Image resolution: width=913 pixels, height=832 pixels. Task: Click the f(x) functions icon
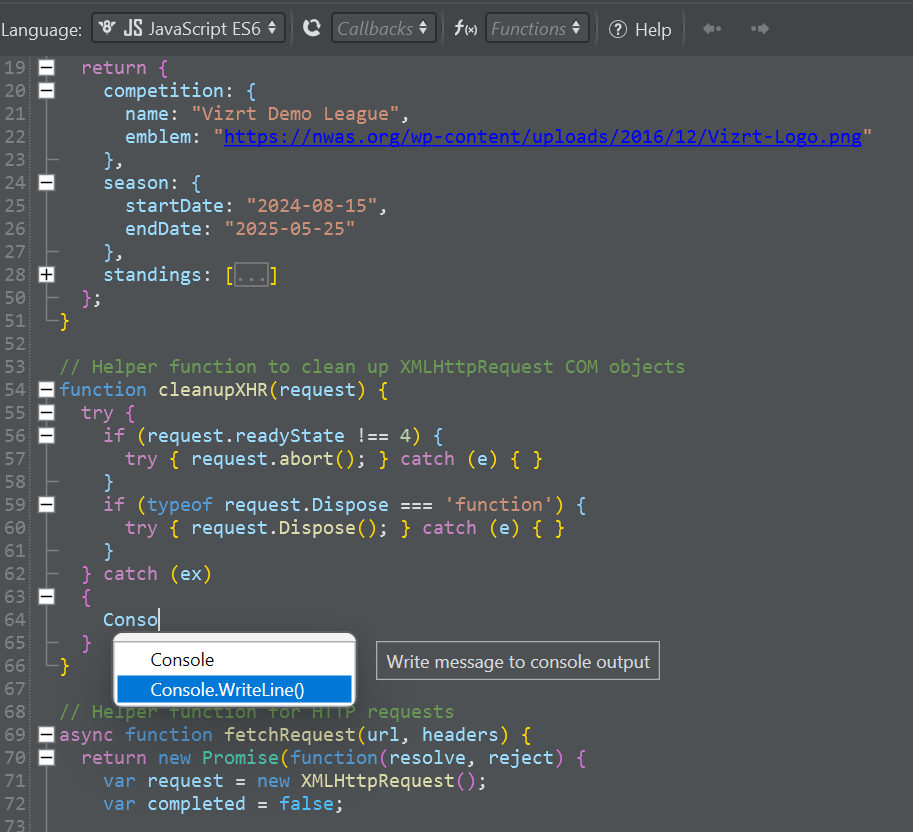[464, 29]
